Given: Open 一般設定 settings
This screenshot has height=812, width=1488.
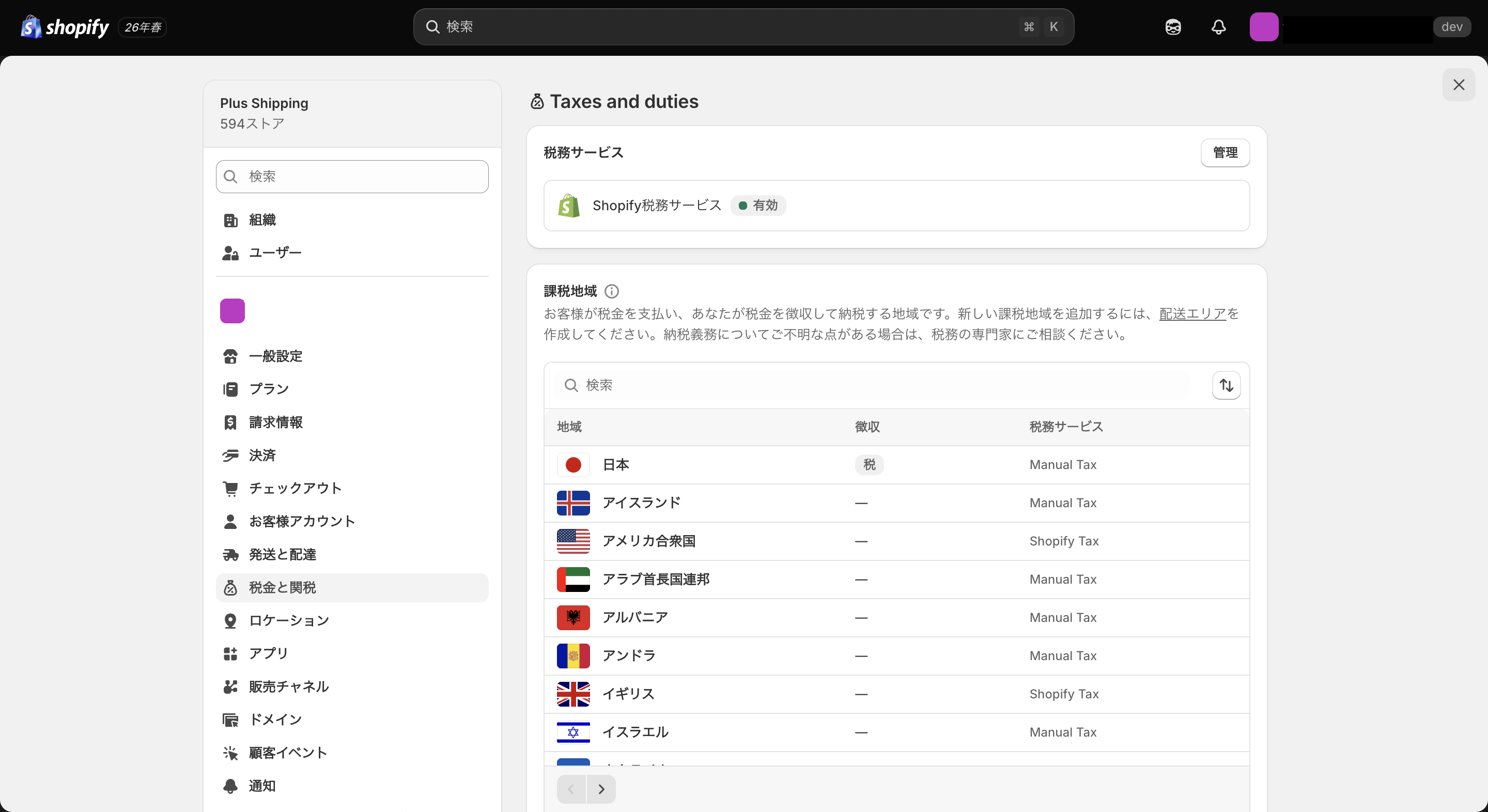Looking at the screenshot, I should coord(352,356).
